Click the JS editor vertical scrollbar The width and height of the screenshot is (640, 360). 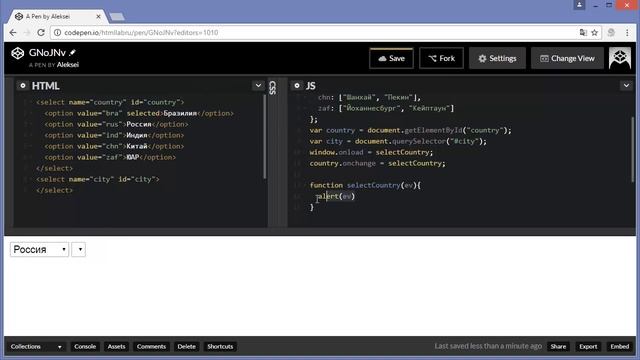(x=633, y=149)
